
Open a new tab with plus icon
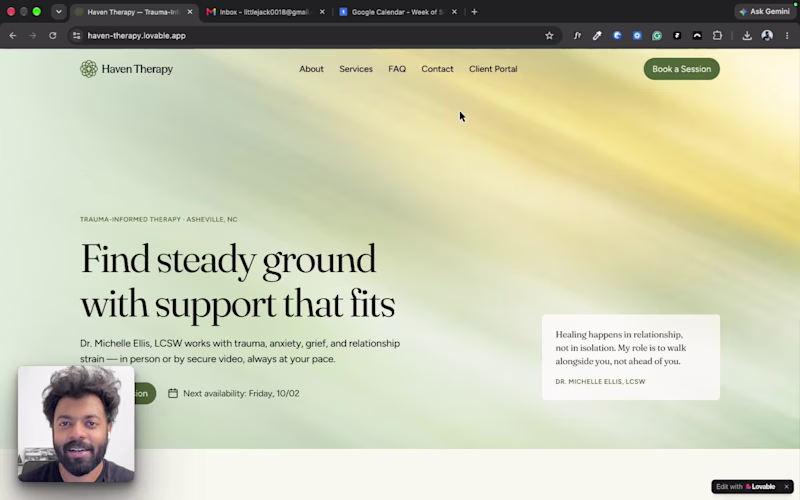(x=474, y=12)
